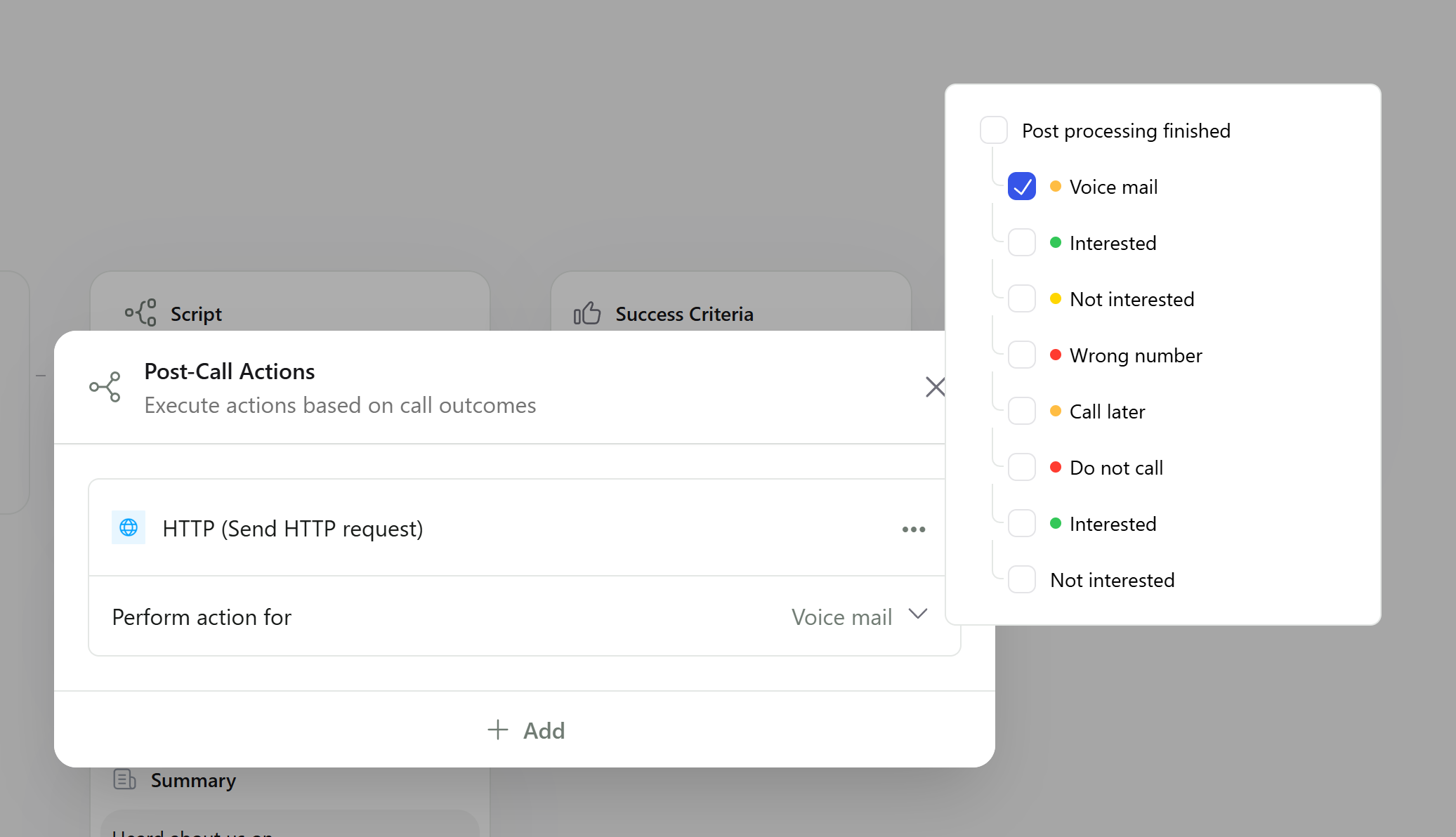Click the Post-Call Actions branching icon
Viewport: 1456px width, 837px height.
pyautogui.click(x=104, y=387)
